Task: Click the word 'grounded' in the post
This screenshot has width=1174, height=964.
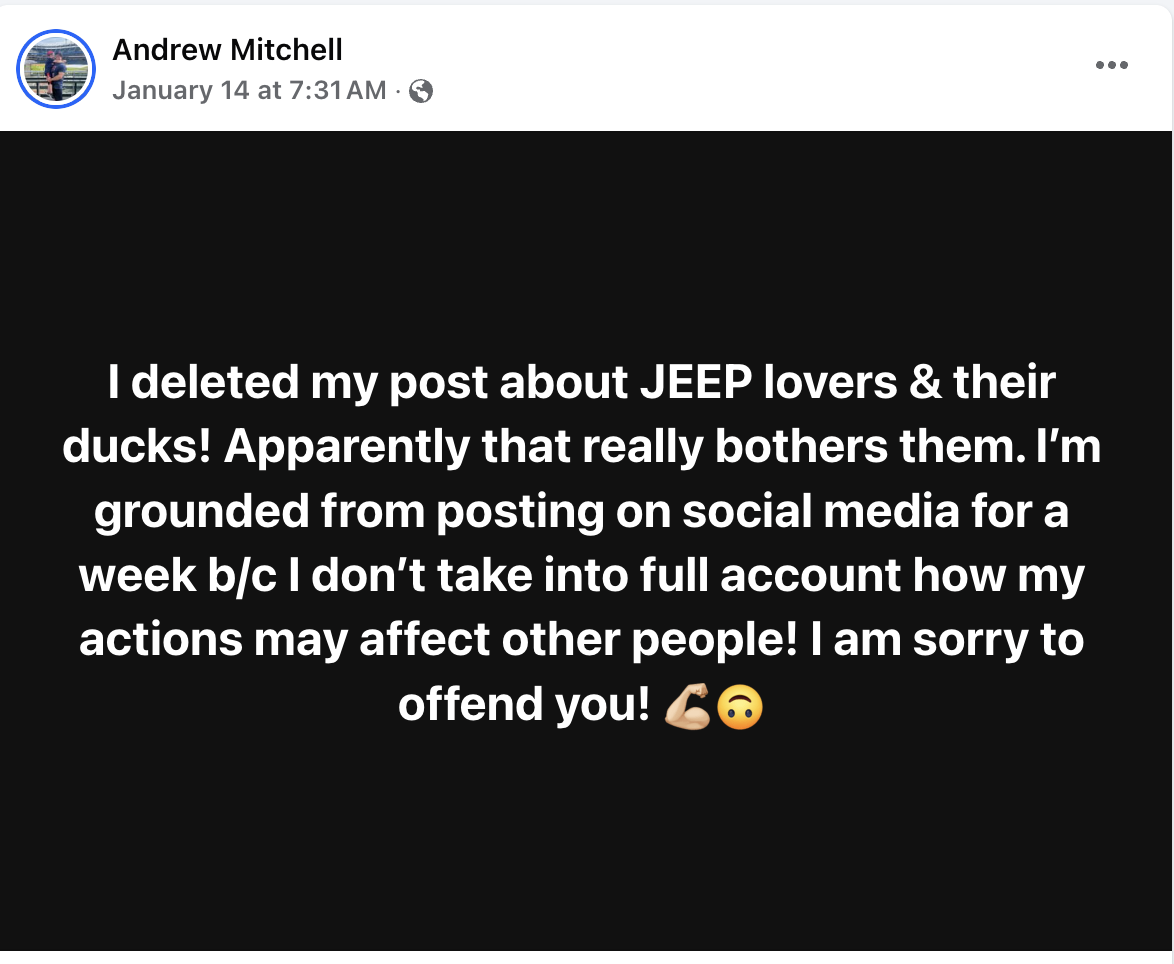Action: point(201,512)
